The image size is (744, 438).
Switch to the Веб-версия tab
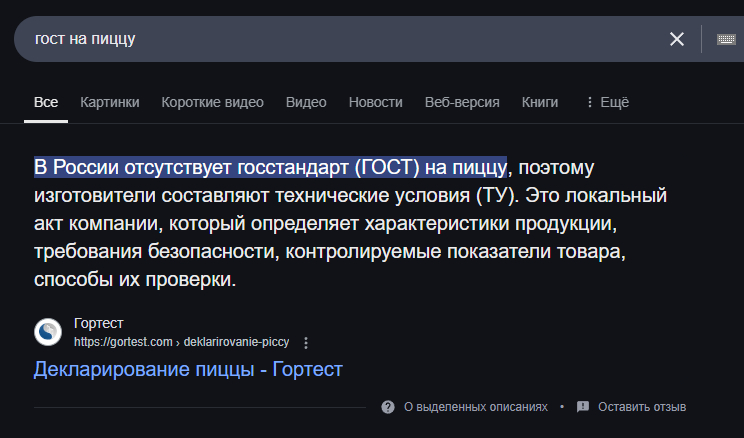point(462,102)
